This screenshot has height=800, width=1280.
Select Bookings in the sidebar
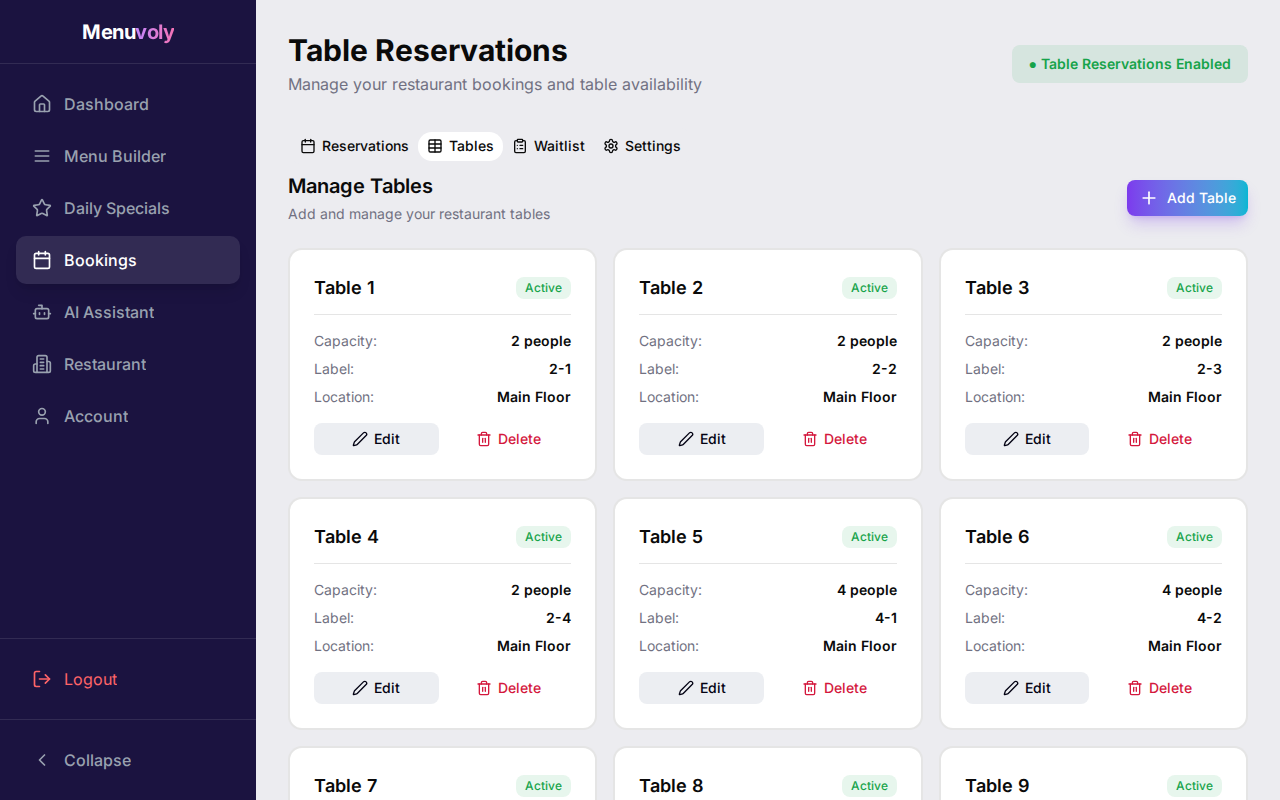128,260
